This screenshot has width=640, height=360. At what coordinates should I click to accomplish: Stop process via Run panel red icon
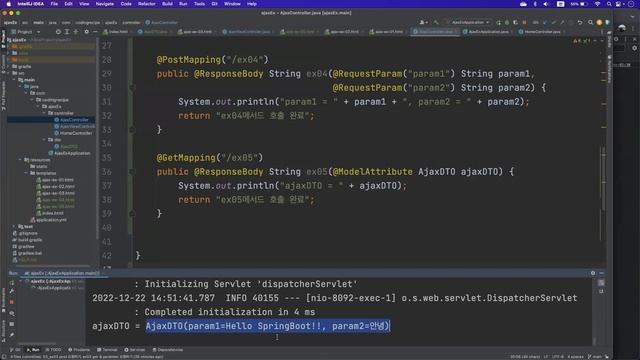(12, 302)
